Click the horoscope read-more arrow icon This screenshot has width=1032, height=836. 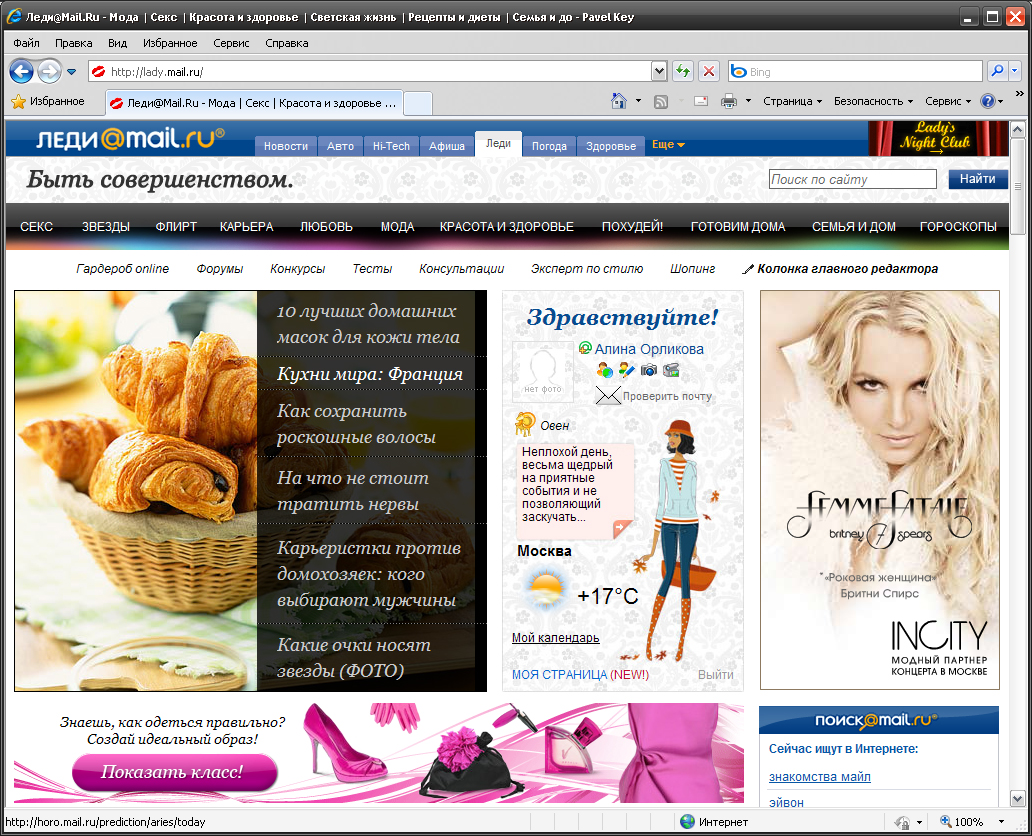tap(621, 529)
